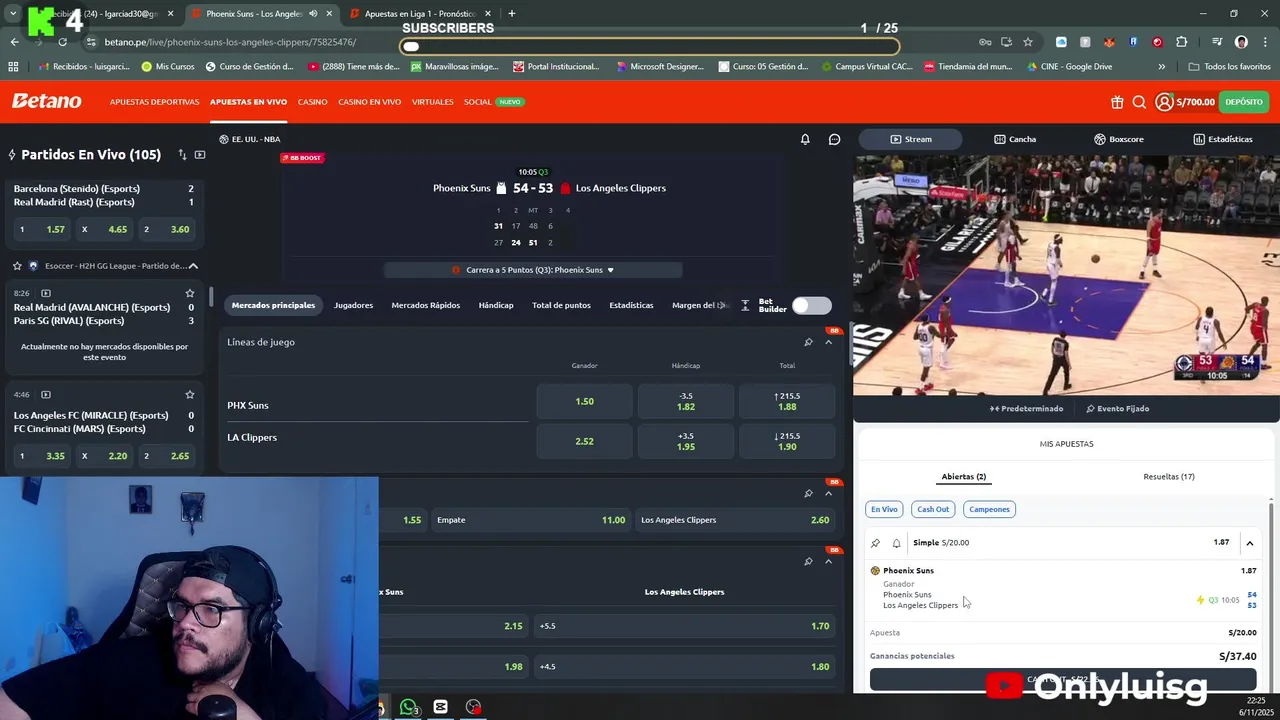Click the bell icon on Simple bet slip

896,543
